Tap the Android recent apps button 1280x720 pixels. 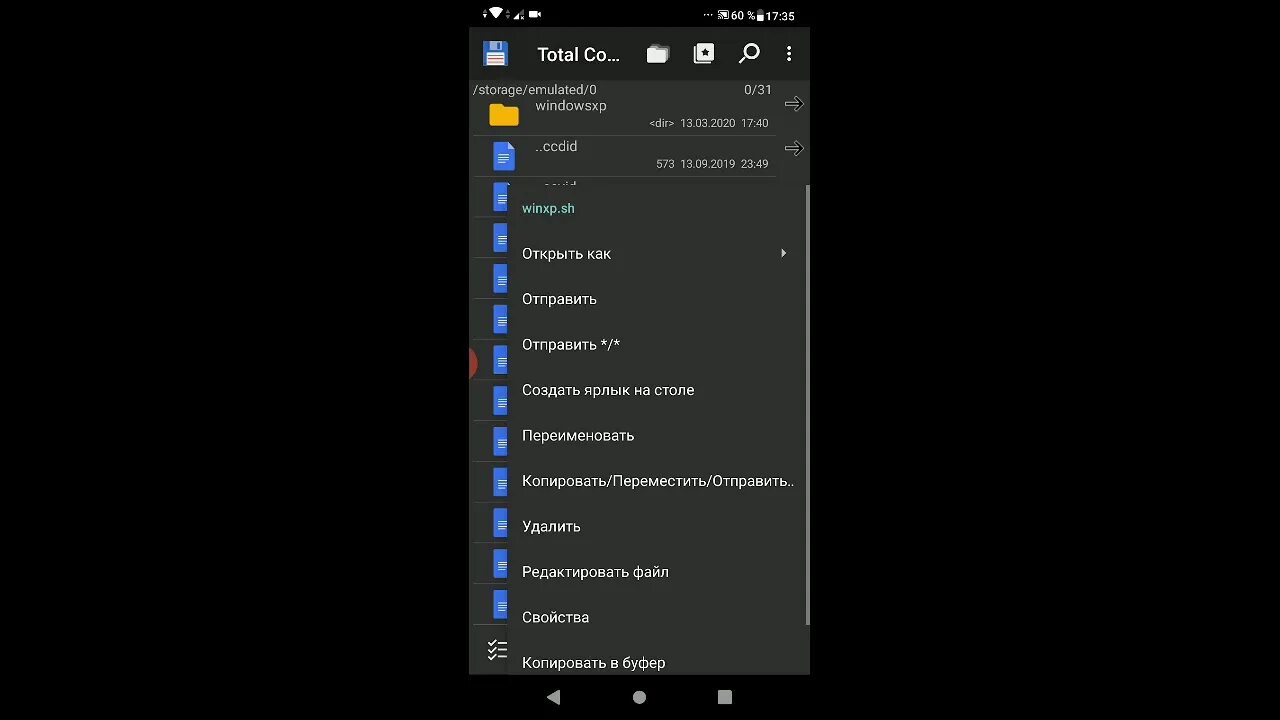[x=725, y=697]
